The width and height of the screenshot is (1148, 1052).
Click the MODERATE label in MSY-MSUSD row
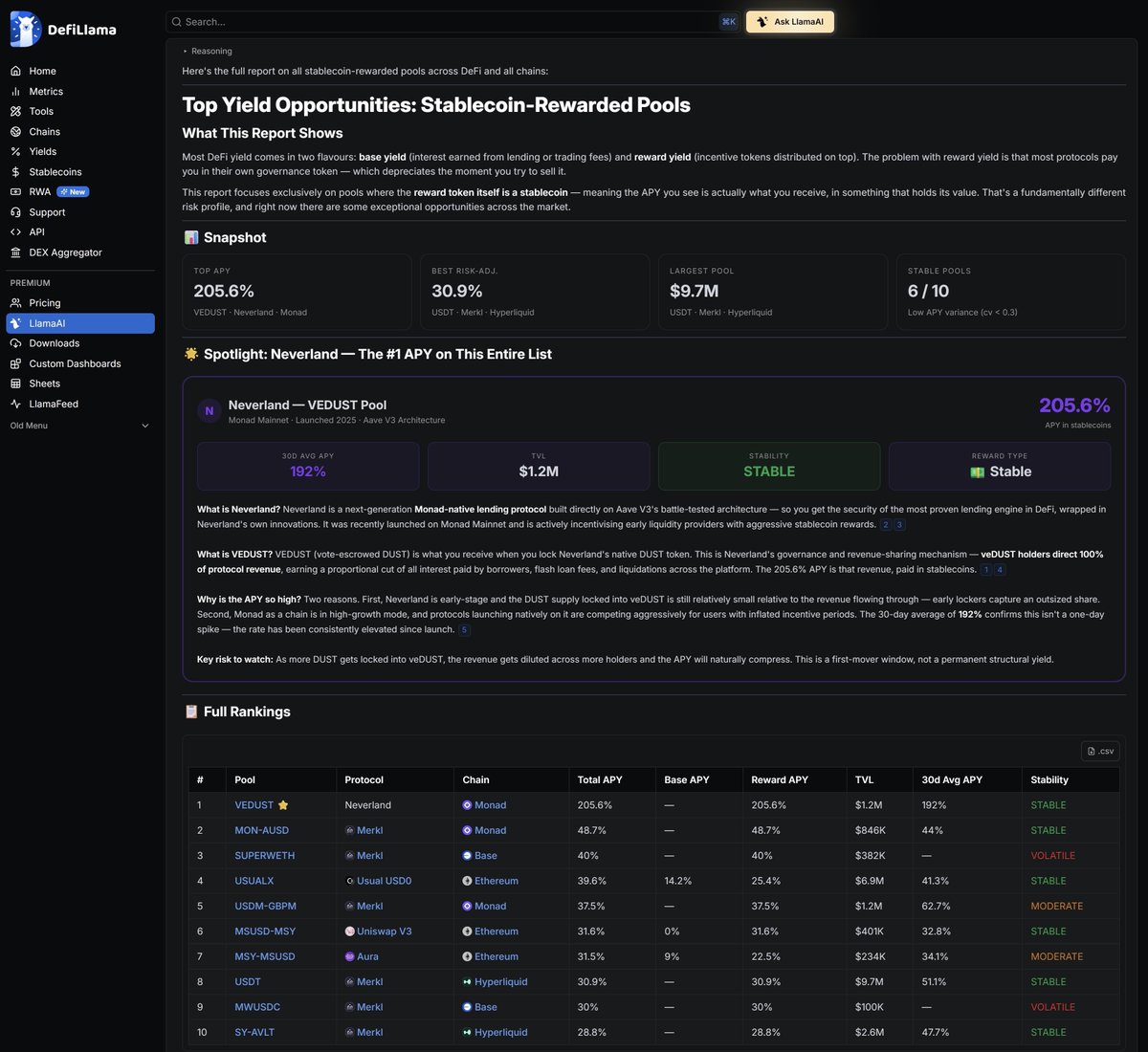(x=1057, y=956)
